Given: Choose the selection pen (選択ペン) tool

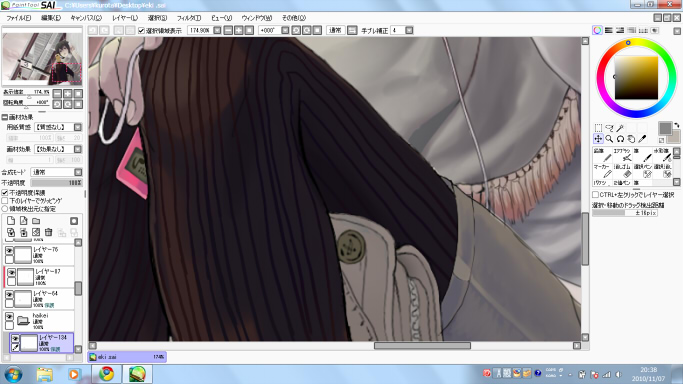Looking at the screenshot, I should [642, 171].
